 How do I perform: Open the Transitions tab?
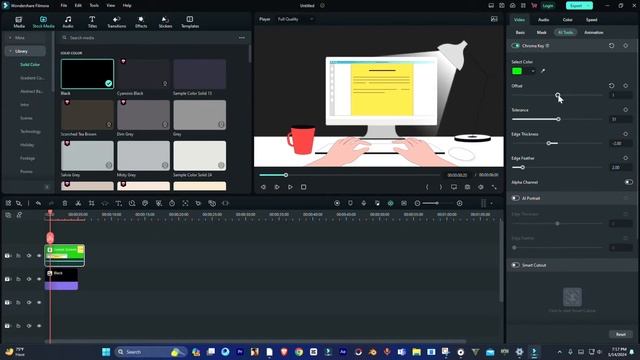pos(116,22)
